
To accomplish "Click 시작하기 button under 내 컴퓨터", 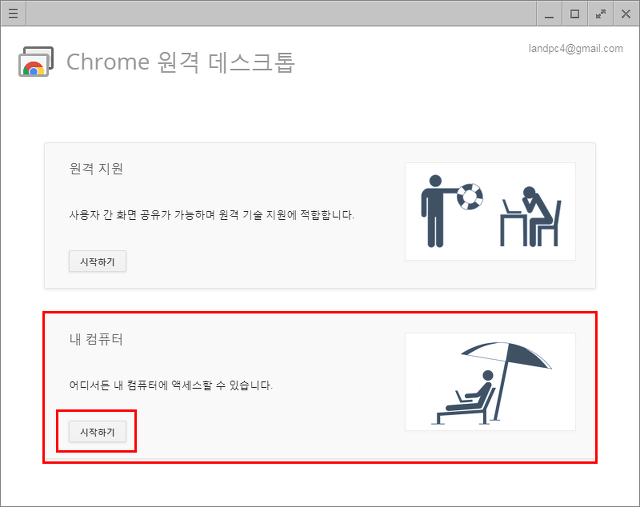I will (98, 432).
